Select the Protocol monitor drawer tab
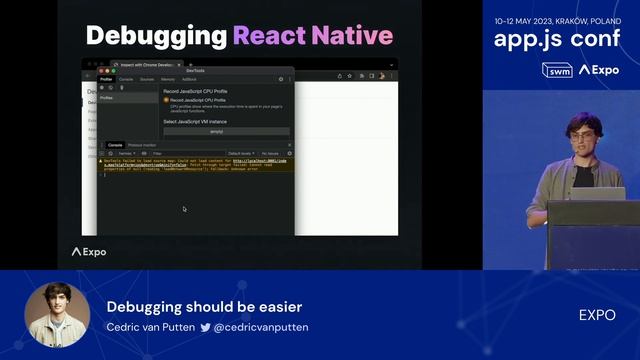This screenshot has width=640, height=360. [x=142, y=145]
